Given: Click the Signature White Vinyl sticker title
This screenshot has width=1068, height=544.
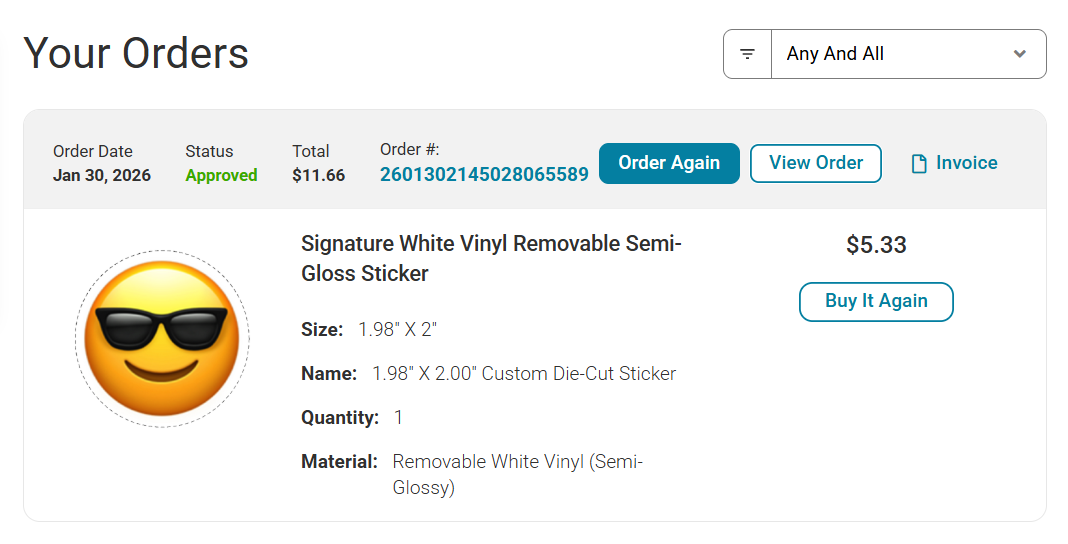Looking at the screenshot, I should click(490, 258).
